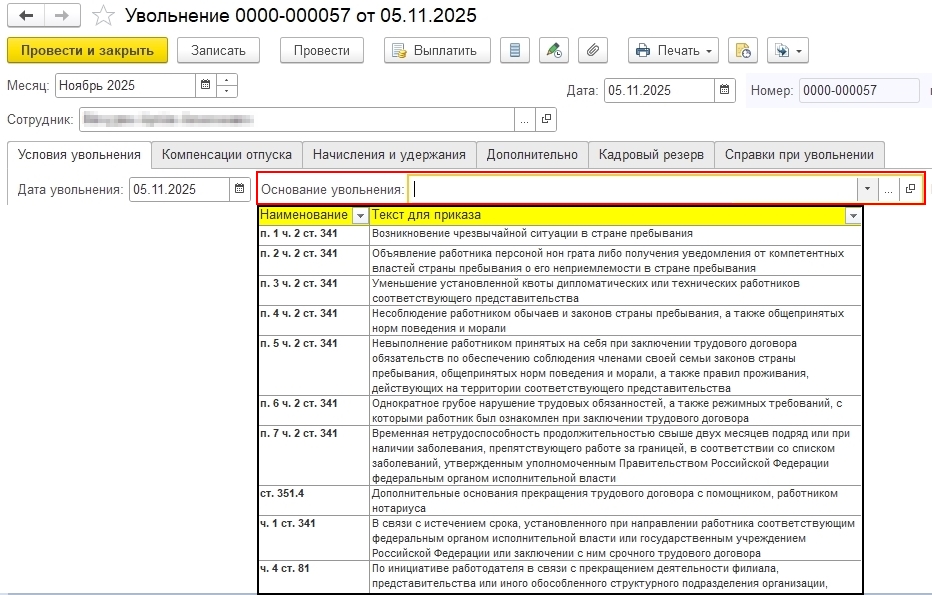This screenshot has width=932, height=595.
Task: Click the green pencil with clock icon
Action: [554, 51]
